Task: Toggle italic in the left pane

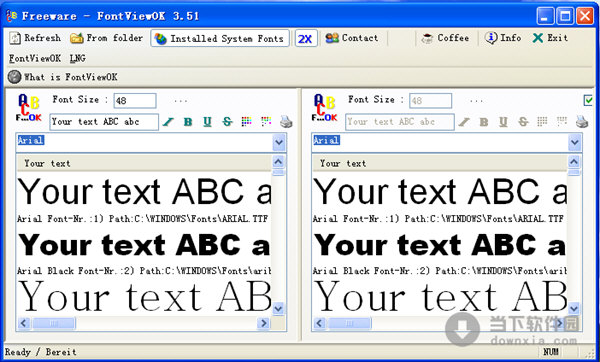Action: point(168,122)
